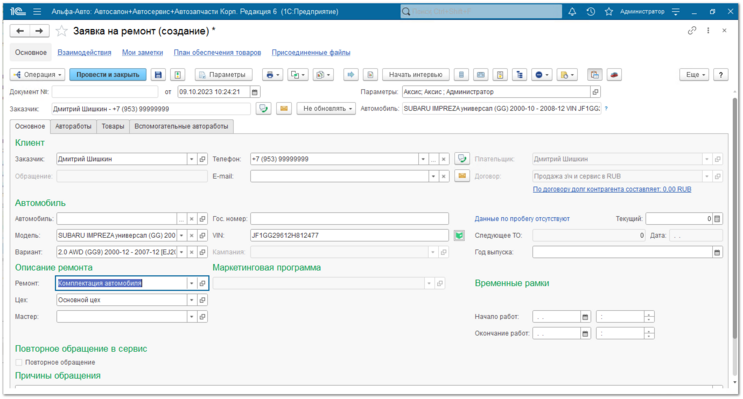Open the history clock icon in title bar
The width and height of the screenshot is (743, 399).
tap(590, 12)
